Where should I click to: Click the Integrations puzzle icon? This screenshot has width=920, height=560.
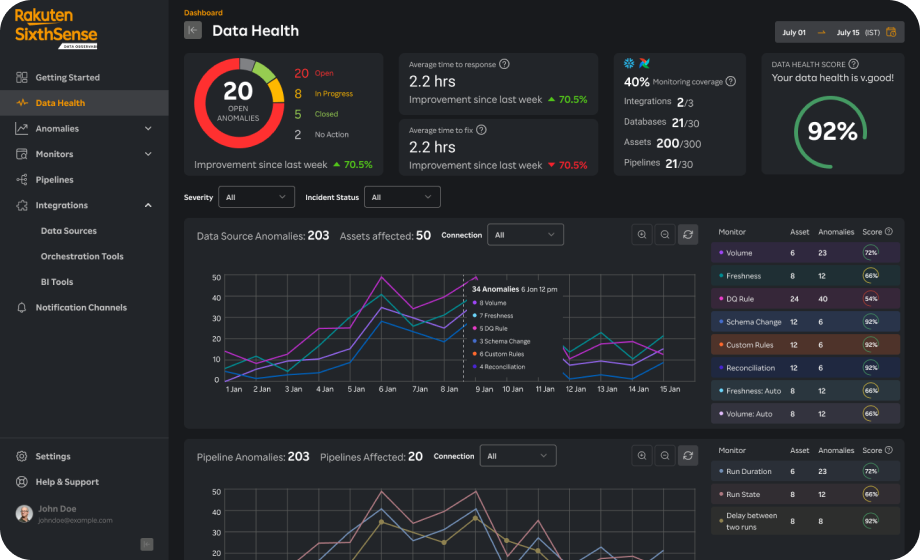coord(22,205)
